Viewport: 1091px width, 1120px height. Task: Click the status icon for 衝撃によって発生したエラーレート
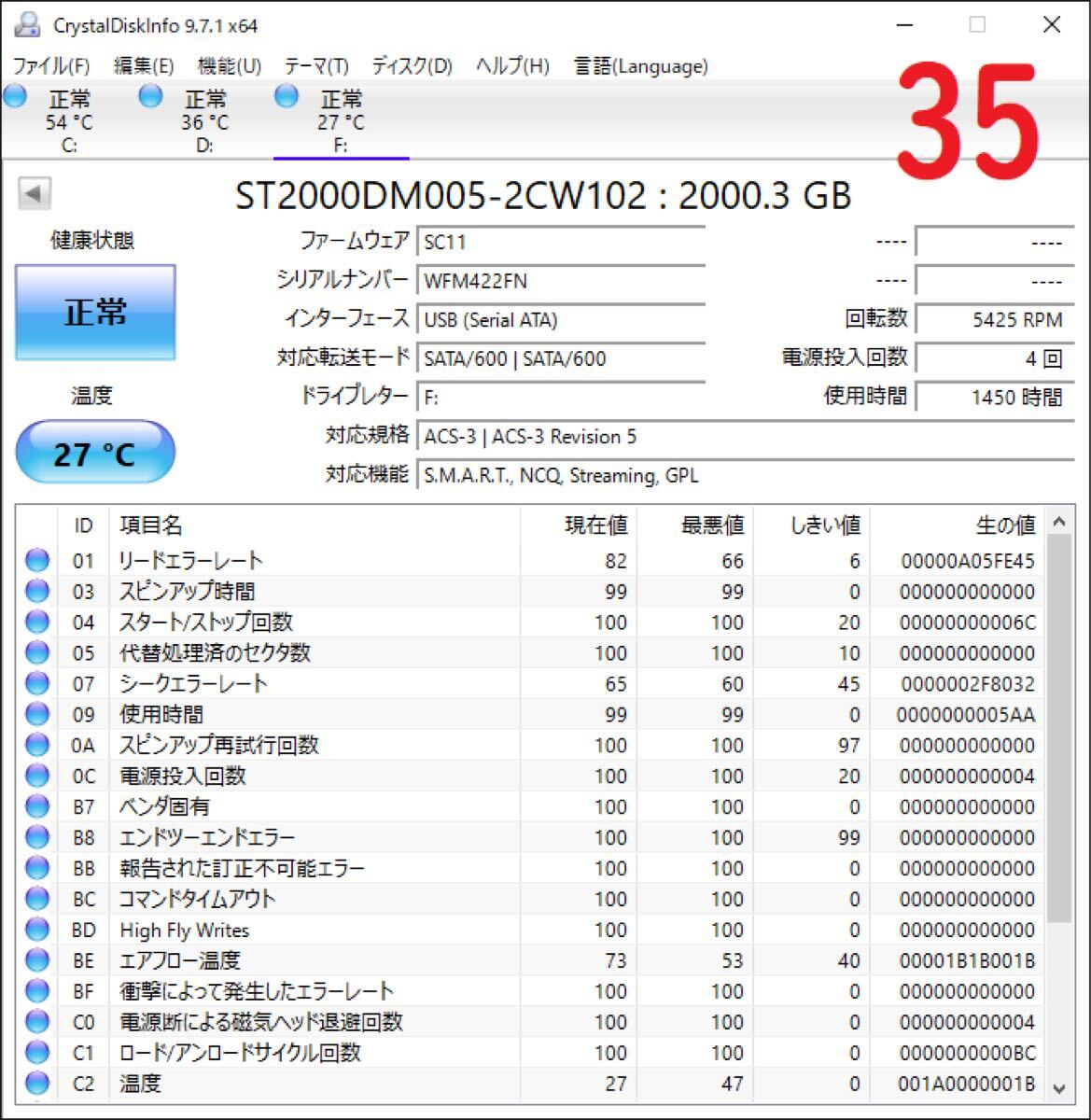(x=37, y=991)
